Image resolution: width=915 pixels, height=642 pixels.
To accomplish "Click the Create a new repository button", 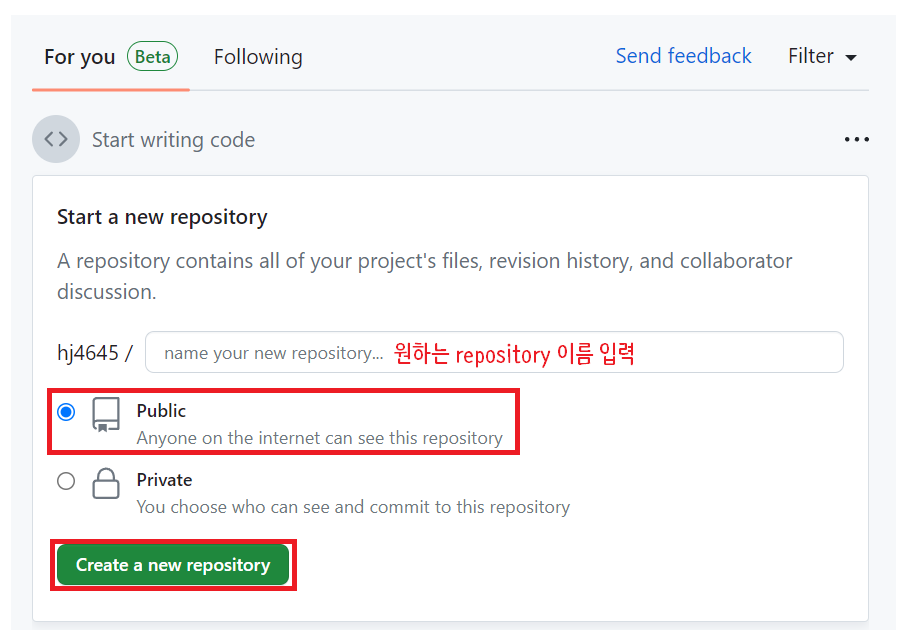I will [x=173, y=565].
